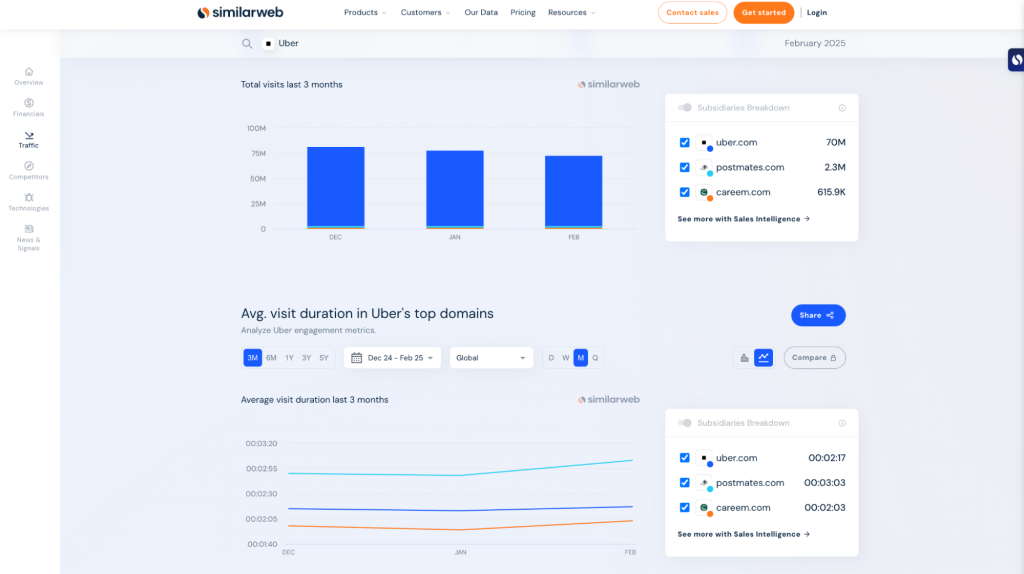
Task: Select the 3Y time range
Action: coord(306,358)
